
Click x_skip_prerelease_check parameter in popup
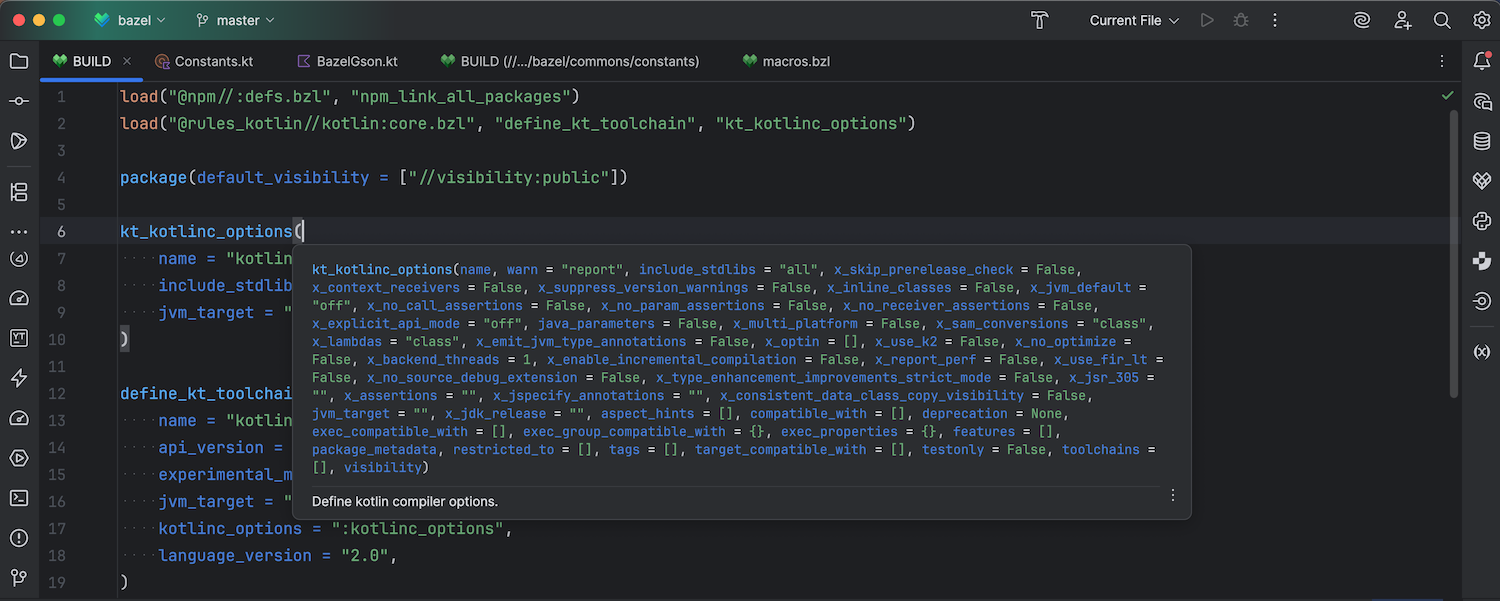pyautogui.click(x=926, y=270)
